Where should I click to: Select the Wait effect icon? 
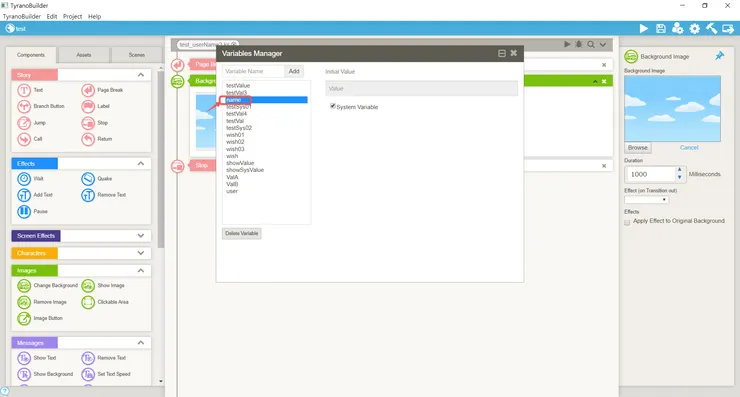click(x=24, y=178)
